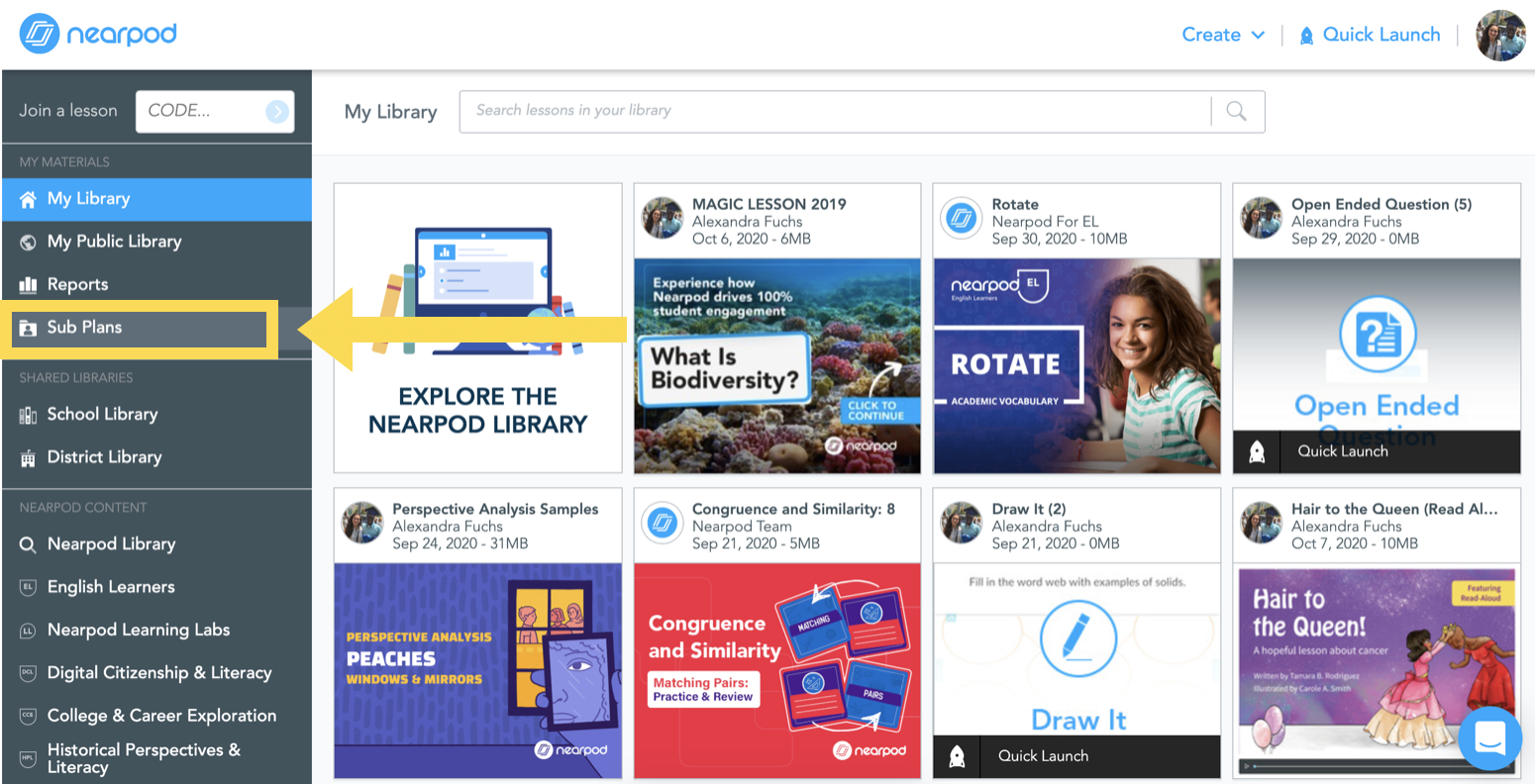Click the Reports bar chart icon

(x=28, y=285)
